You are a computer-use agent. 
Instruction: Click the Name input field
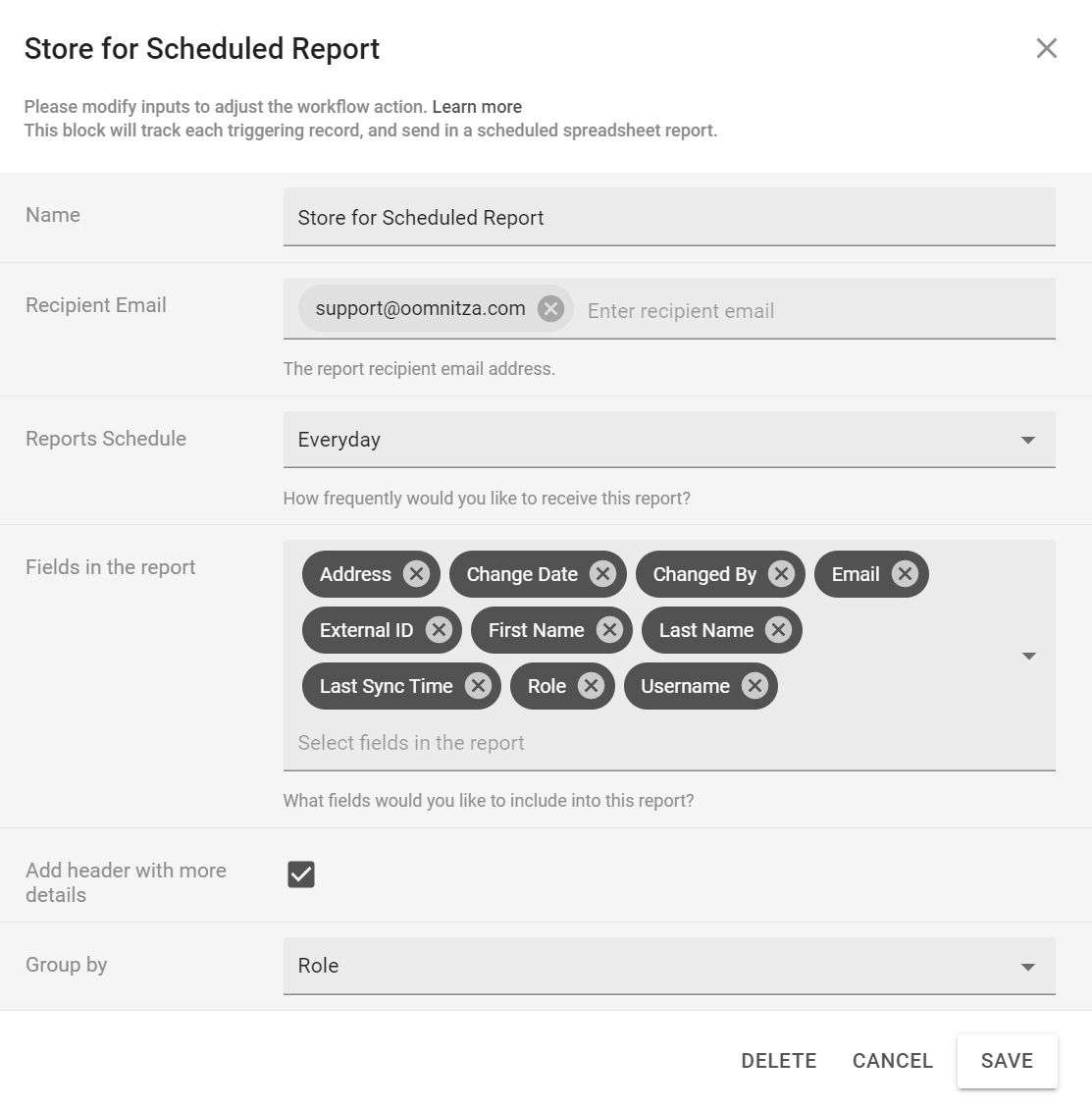669,218
